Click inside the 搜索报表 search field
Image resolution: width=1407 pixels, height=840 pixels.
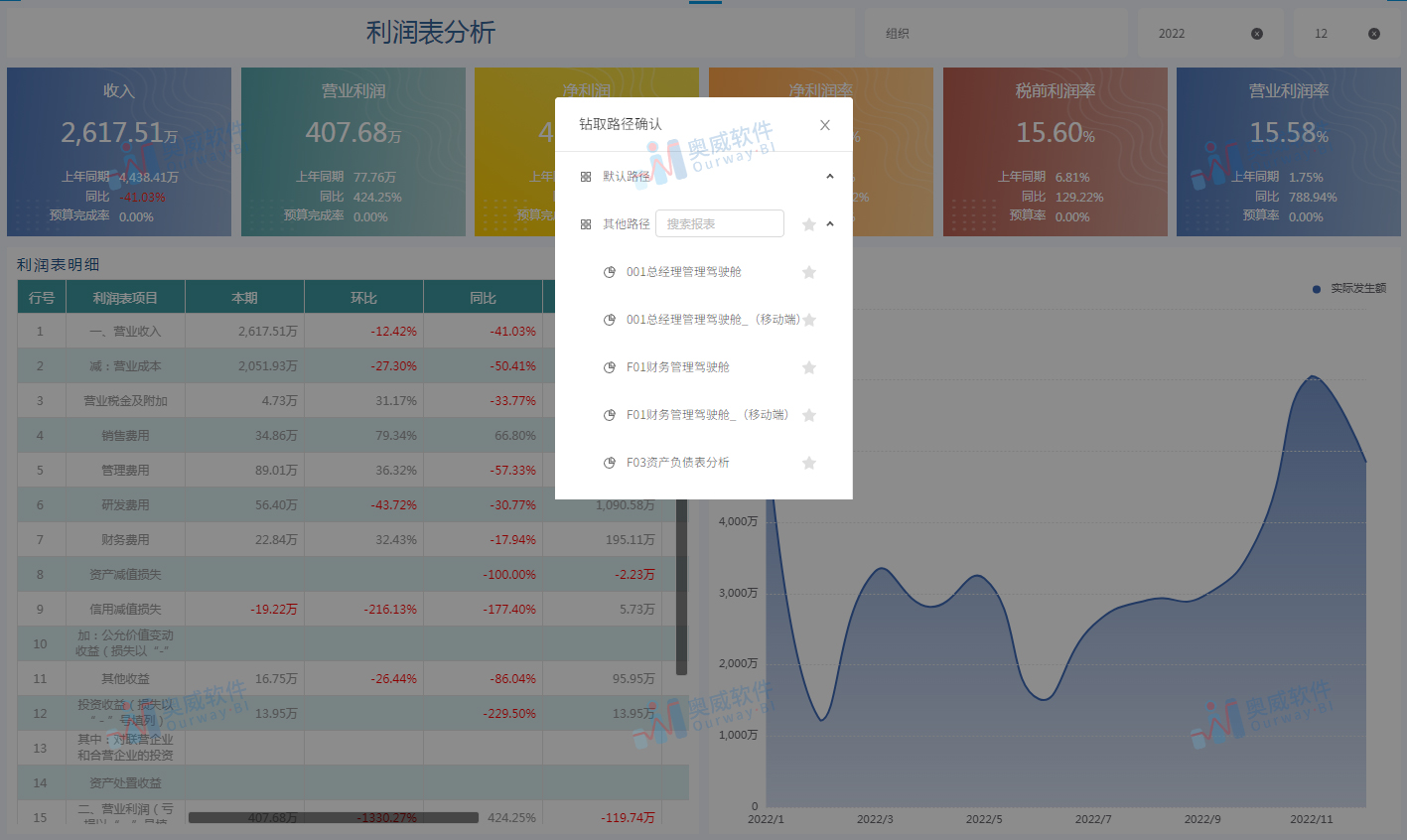pos(719,222)
